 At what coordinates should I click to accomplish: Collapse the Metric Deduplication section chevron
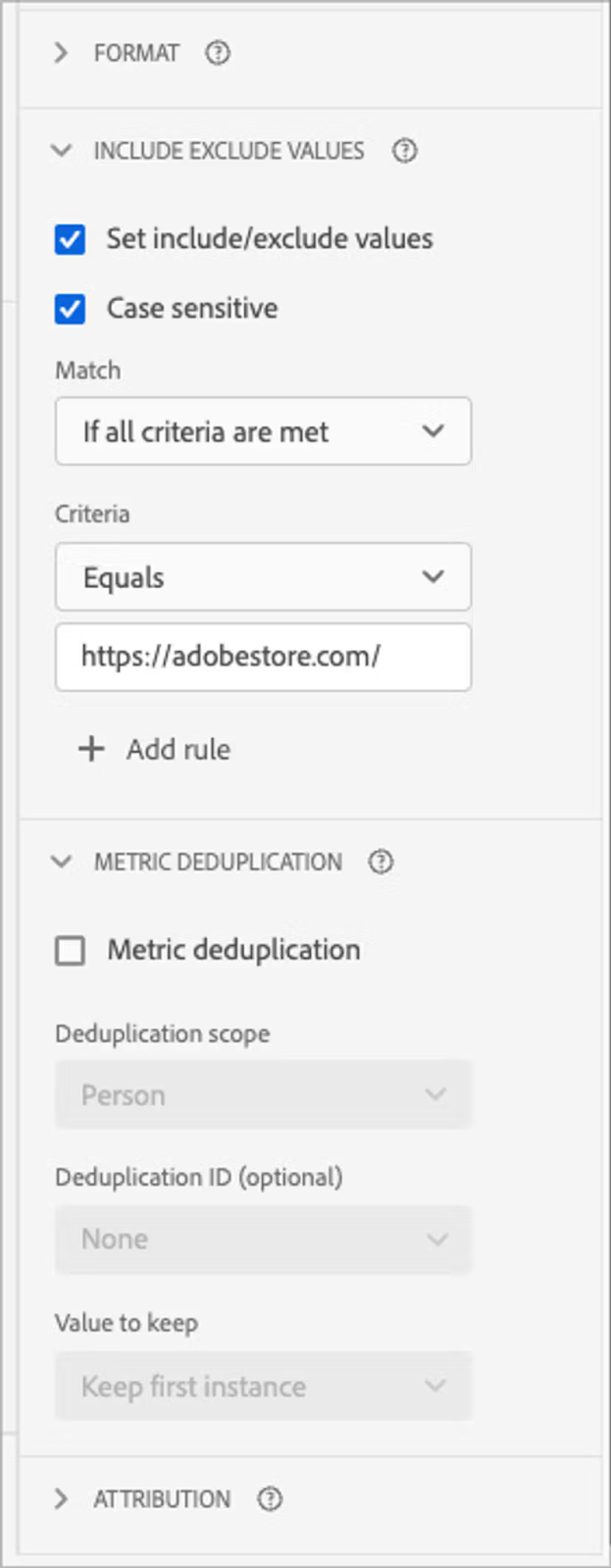click(61, 861)
